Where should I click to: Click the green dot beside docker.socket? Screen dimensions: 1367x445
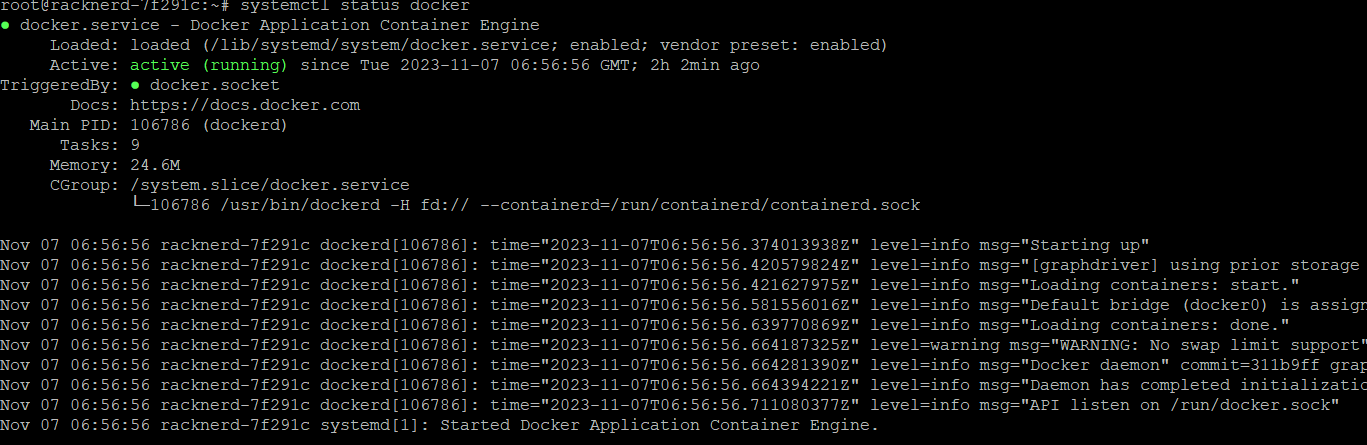tap(135, 85)
